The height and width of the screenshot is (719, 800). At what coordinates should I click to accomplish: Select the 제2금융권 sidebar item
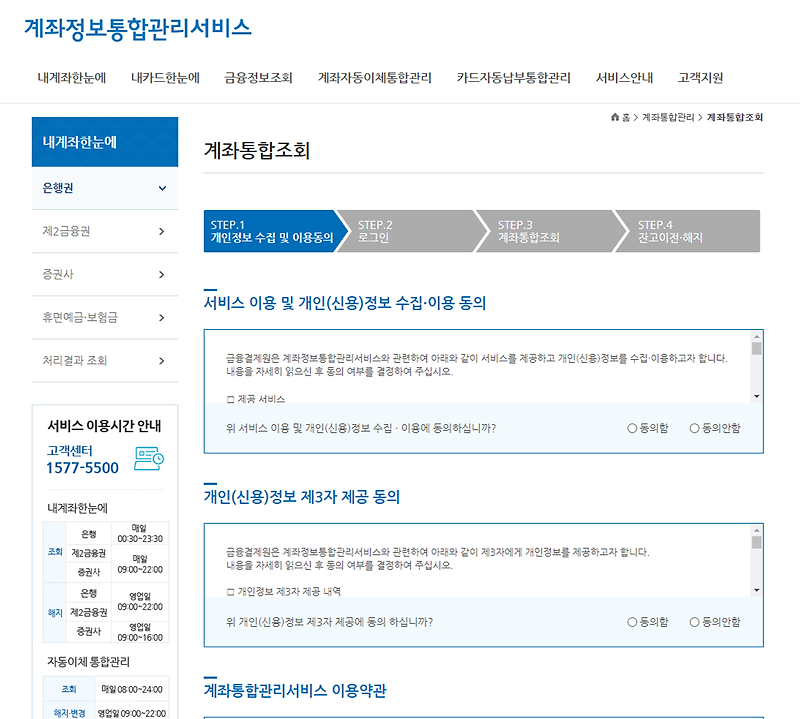pyautogui.click(x=105, y=232)
